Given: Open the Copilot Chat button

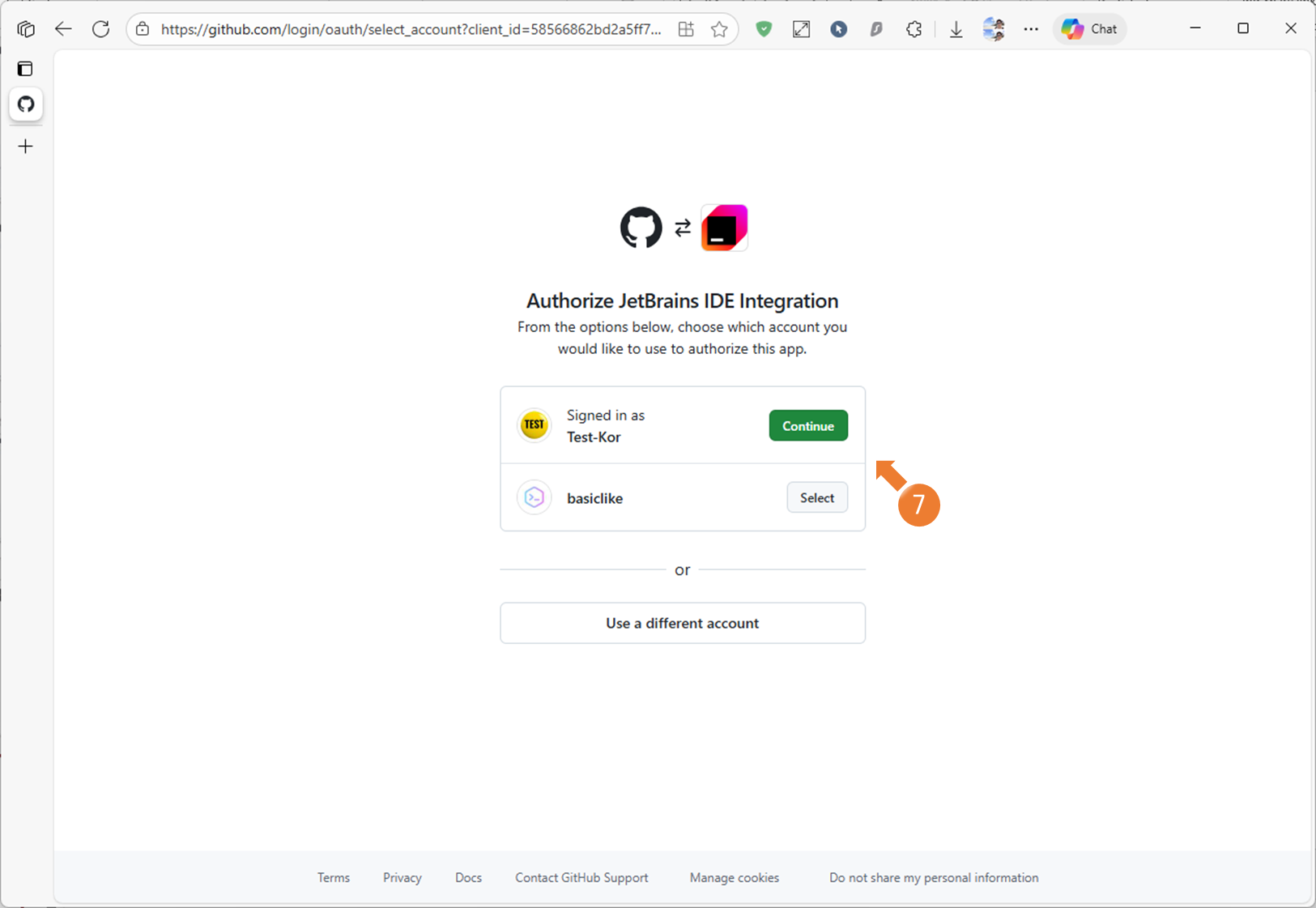Looking at the screenshot, I should pyautogui.click(x=1090, y=29).
